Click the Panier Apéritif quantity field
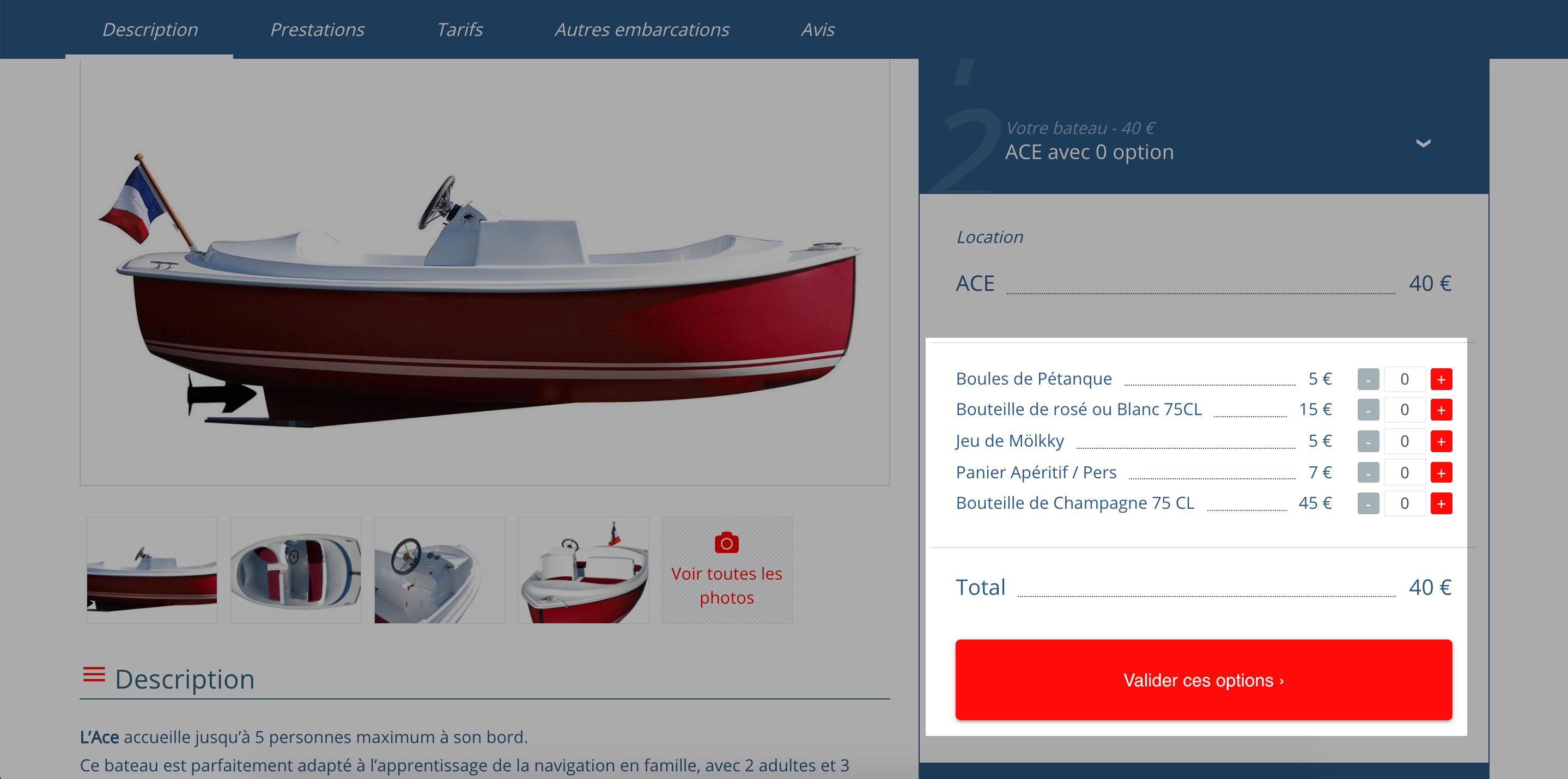Image resolution: width=1568 pixels, height=779 pixels. (x=1404, y=472)
